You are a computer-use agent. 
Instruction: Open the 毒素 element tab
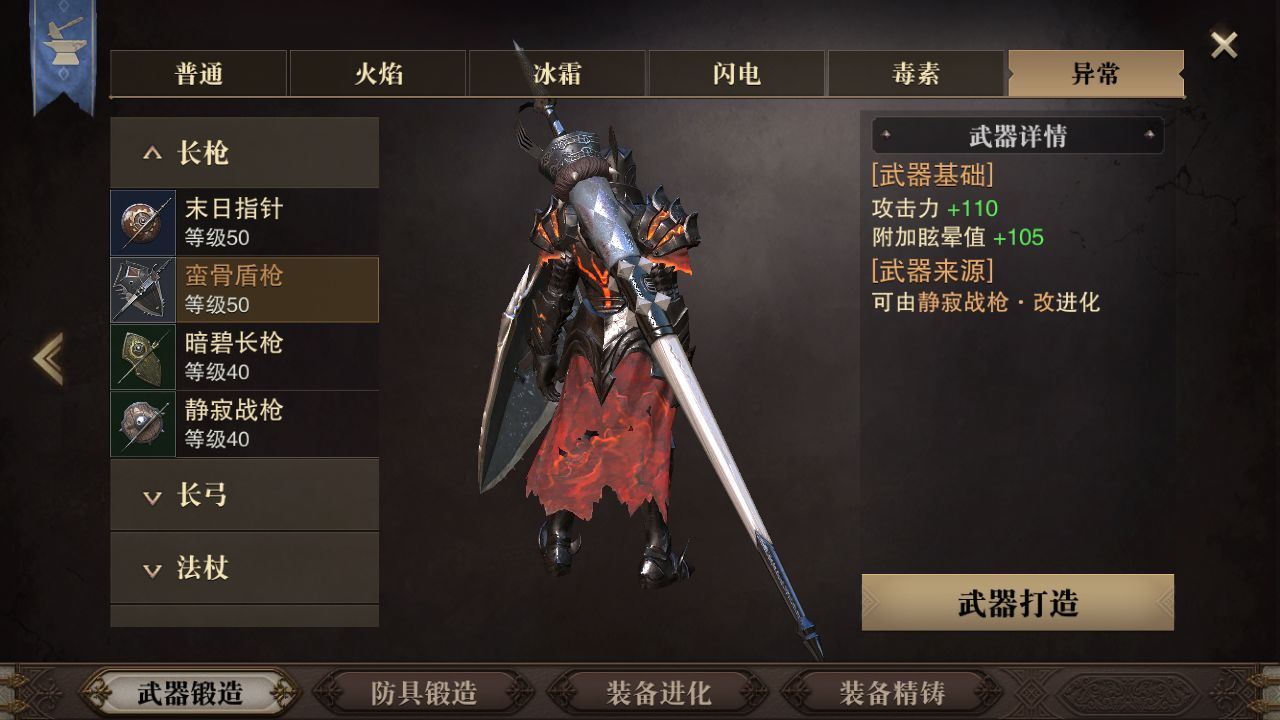[x=916, y=74]
